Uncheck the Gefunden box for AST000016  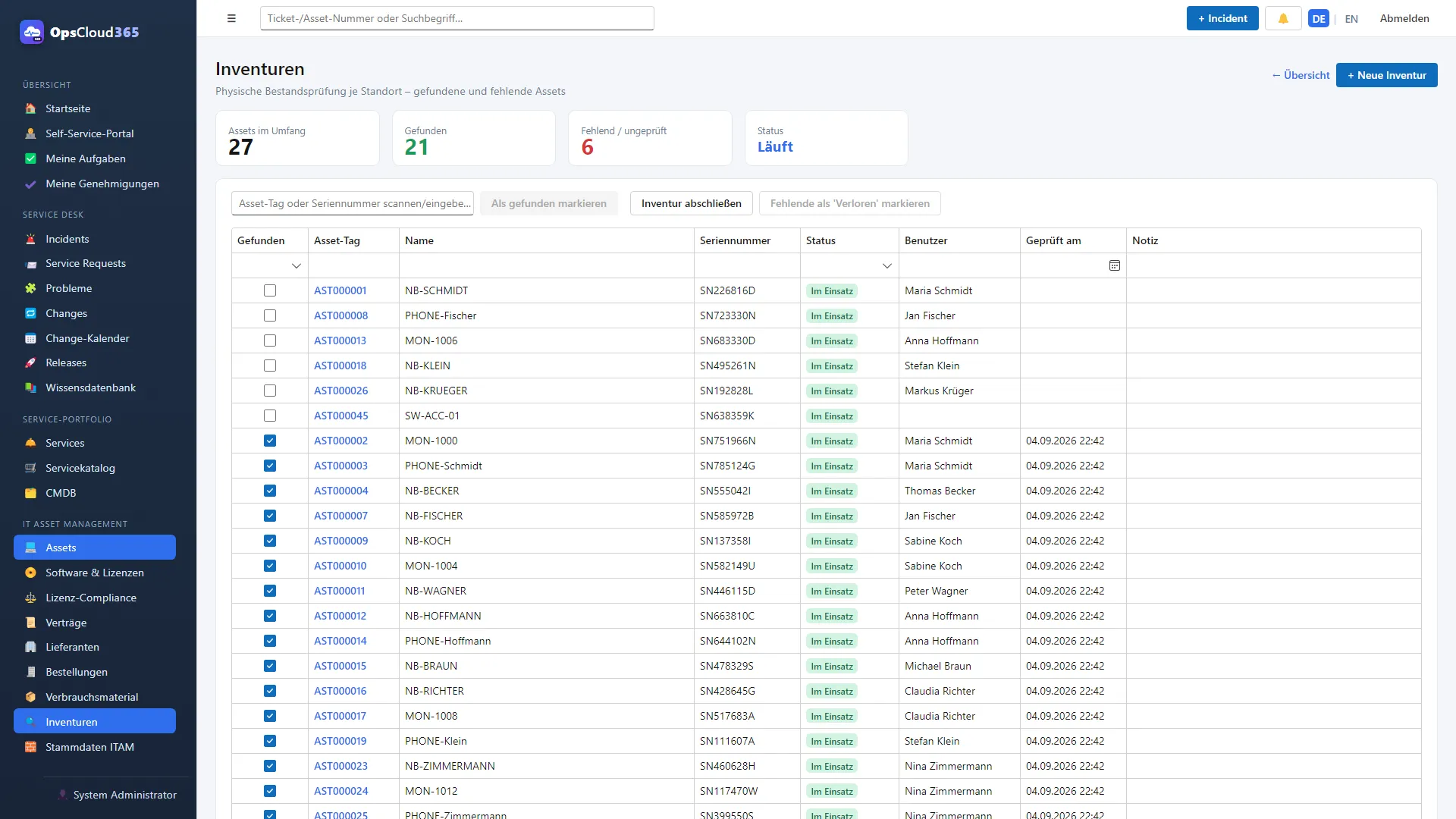point(270,691)
